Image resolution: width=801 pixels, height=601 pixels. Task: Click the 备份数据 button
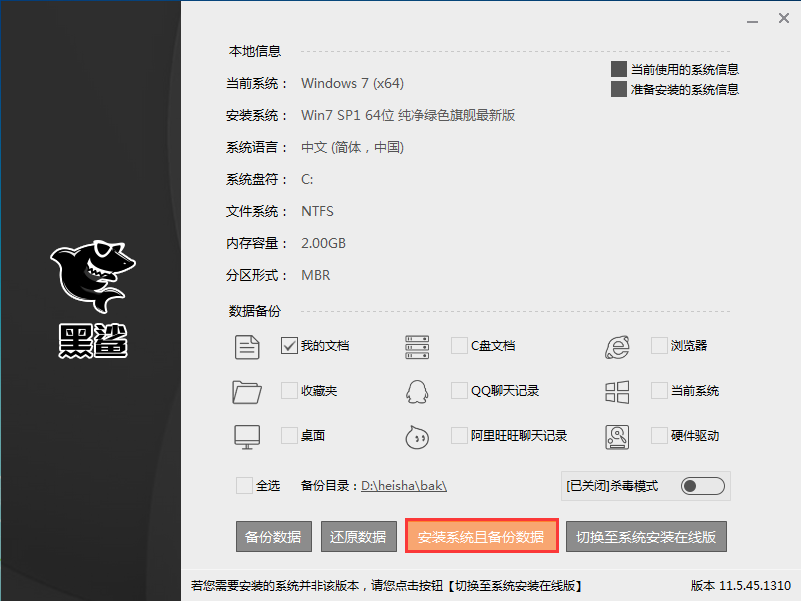pos(273,536)
